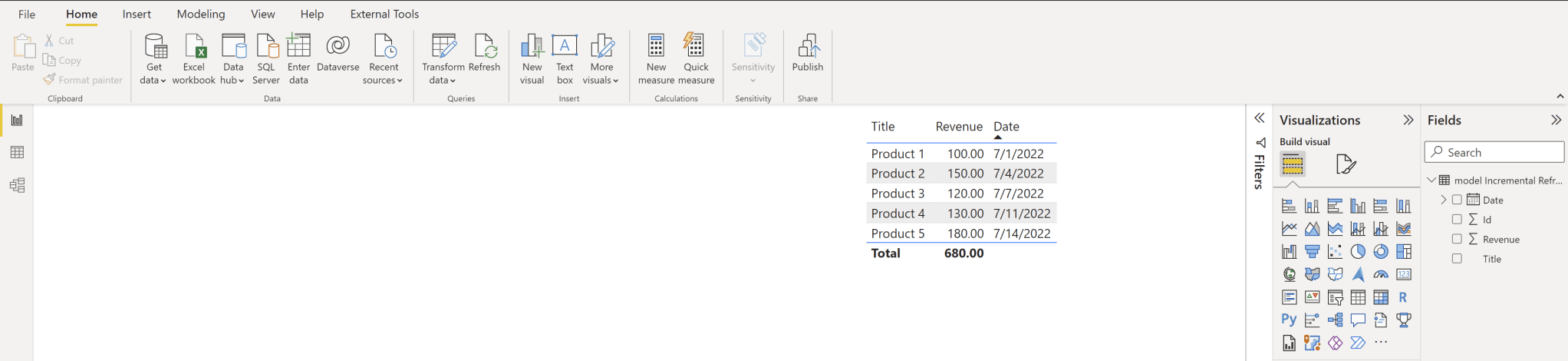Image resolution: width=1568 pixels, height=361 pixels.
Task: Open more visuals ellipsis in Visualizations pane
Action: [x=1381, y=343]
